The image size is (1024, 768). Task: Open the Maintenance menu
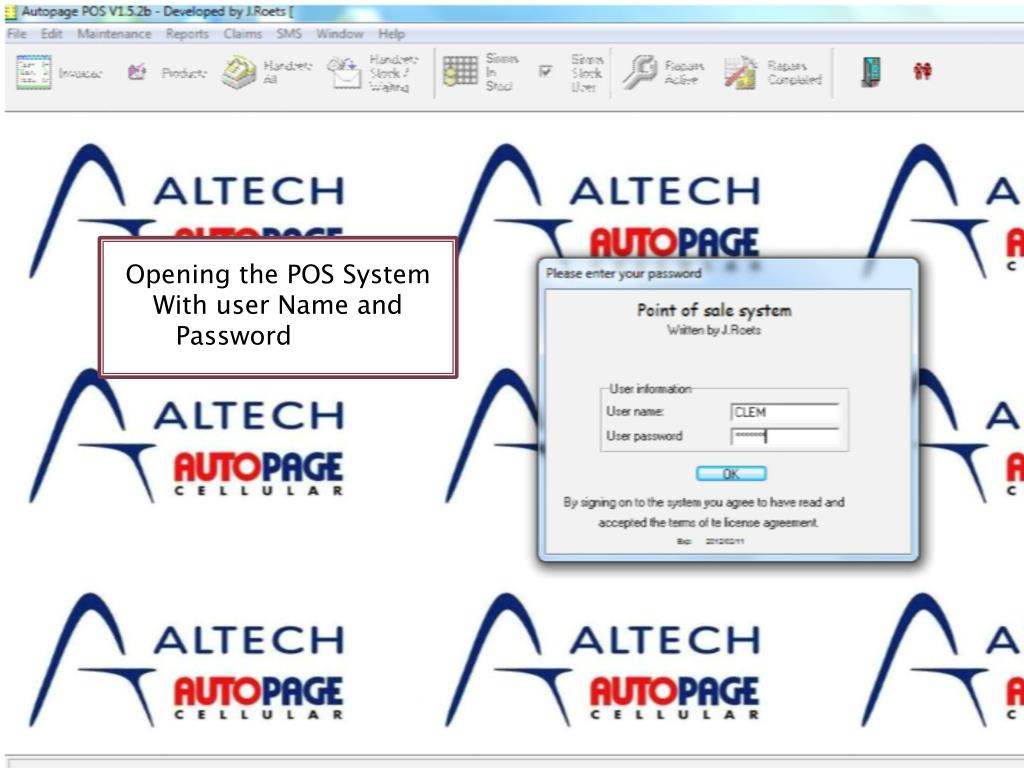(114, 34)
